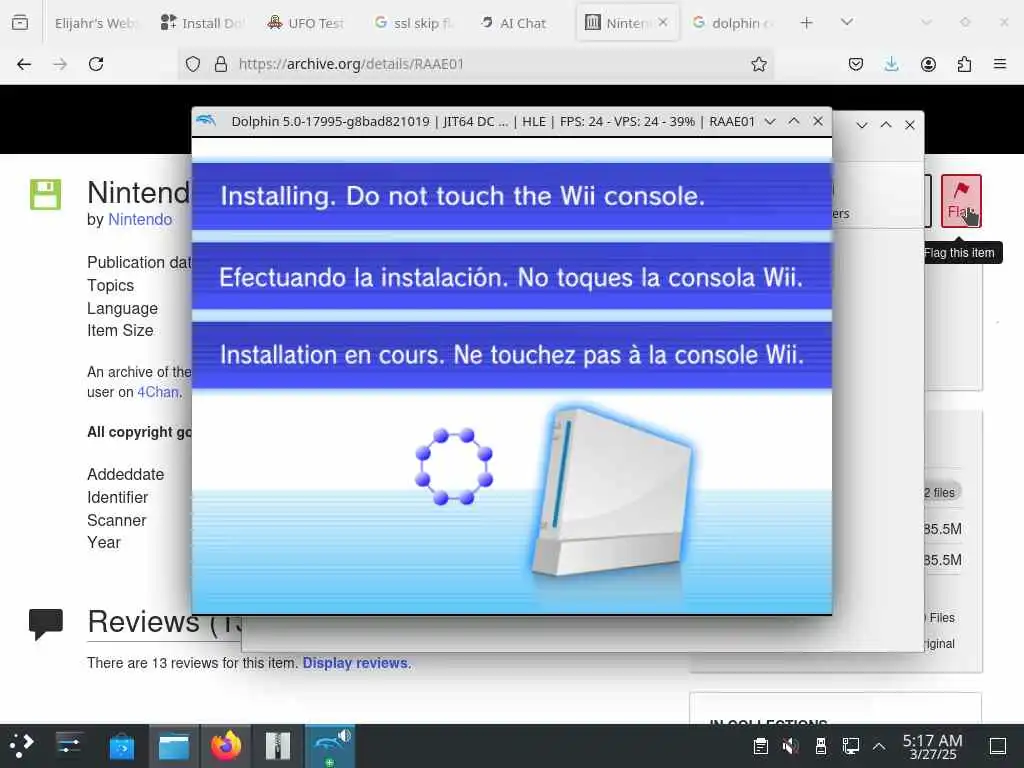1024x768 pixels.
Task: Reload the current page
Action: (96, 64)
